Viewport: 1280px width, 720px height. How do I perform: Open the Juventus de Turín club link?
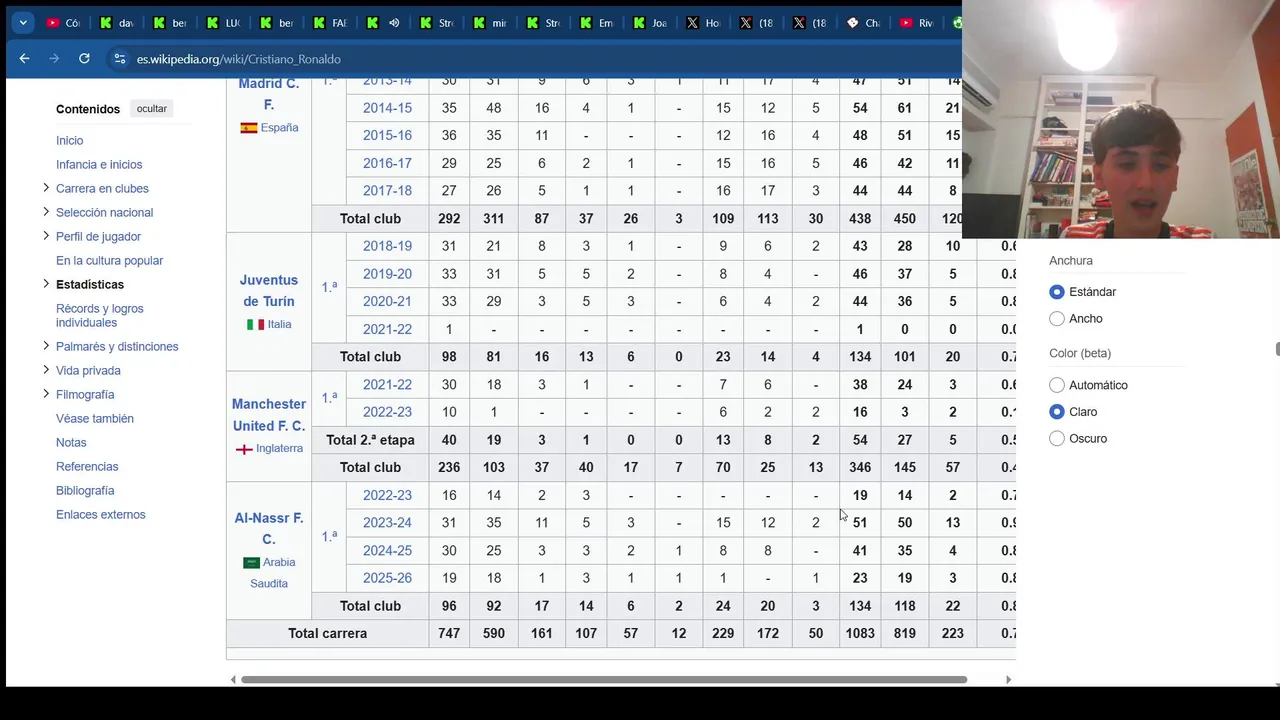269,291
